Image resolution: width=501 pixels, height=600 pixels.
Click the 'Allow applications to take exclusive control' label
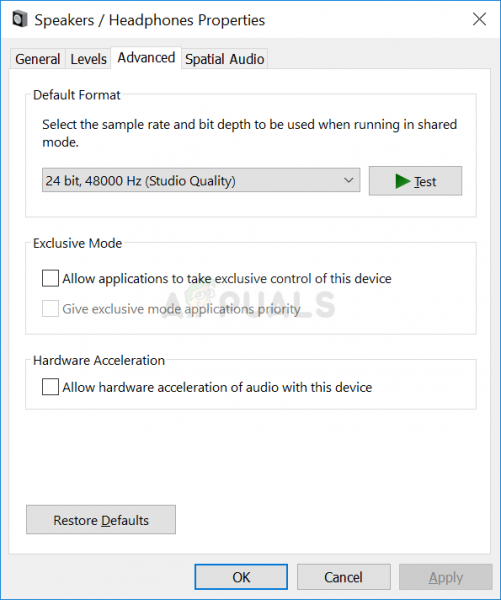[227, 279]
